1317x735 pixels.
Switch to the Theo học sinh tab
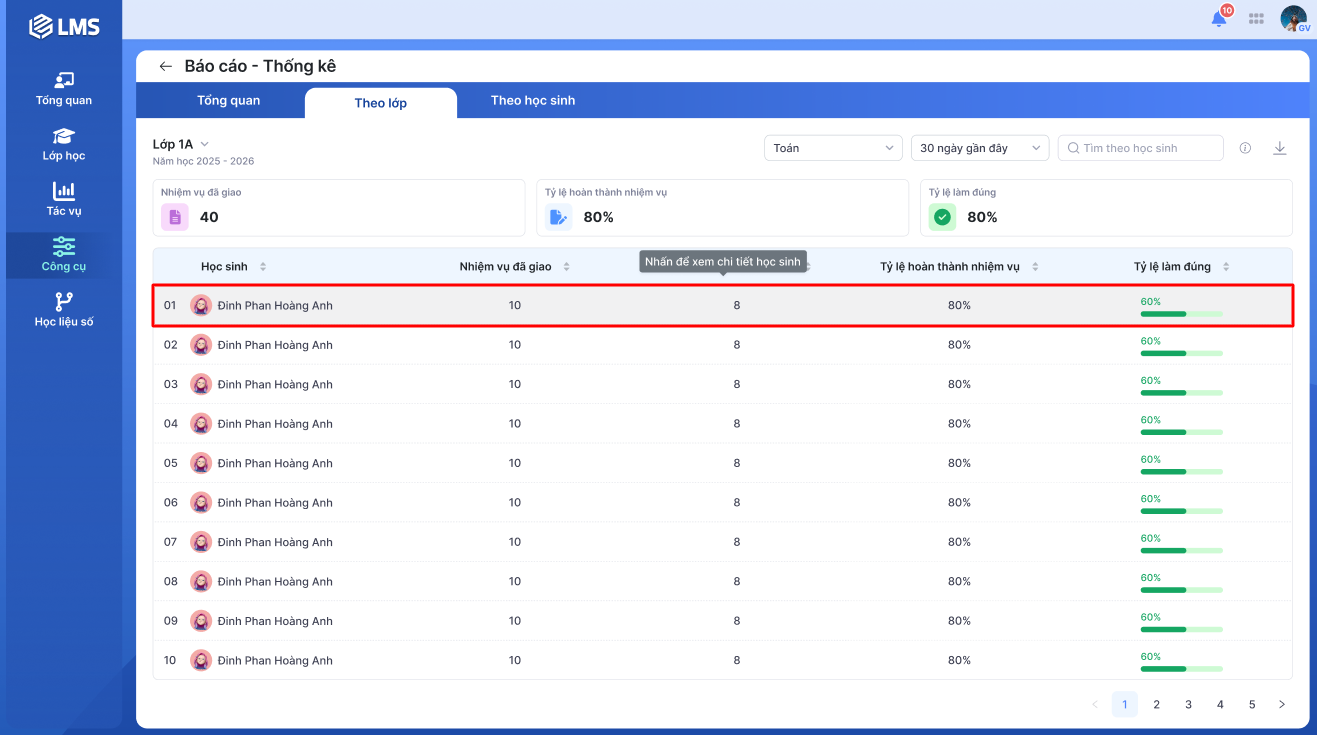[532, 101]
